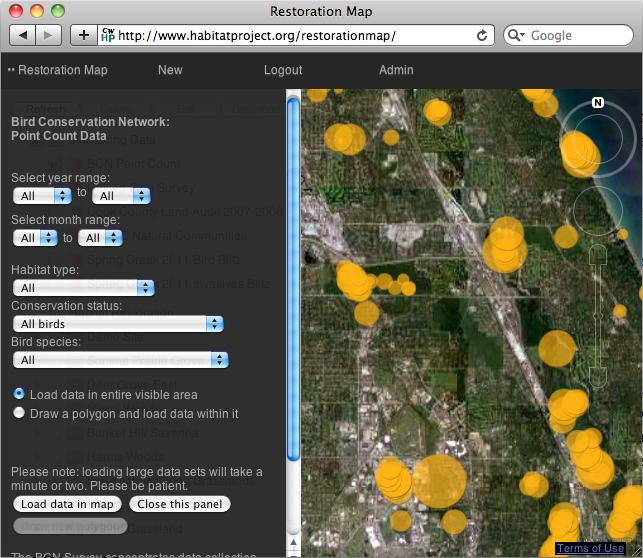Add bookmark with the plus button

point(84,35)
